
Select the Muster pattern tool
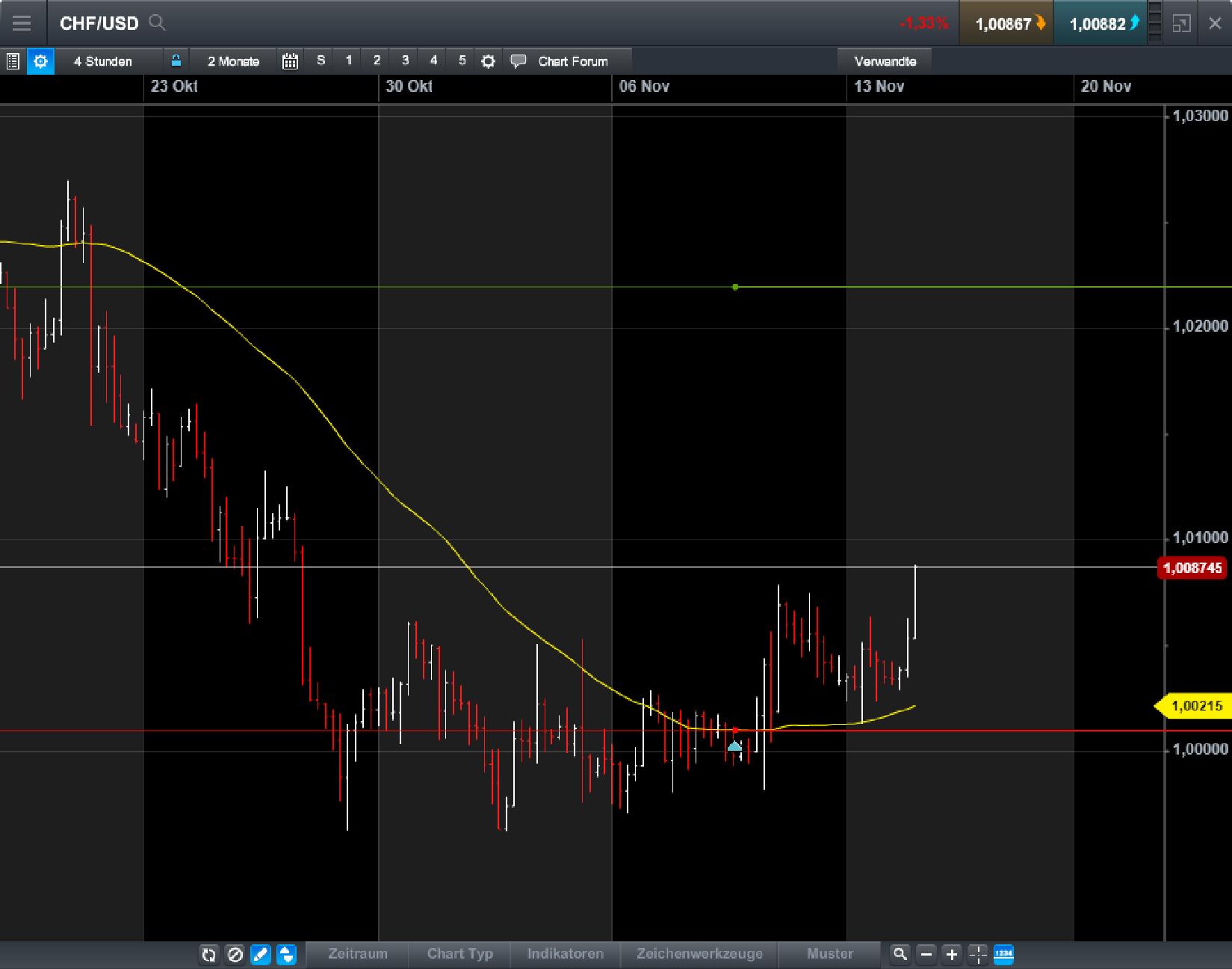coord(829,954)
